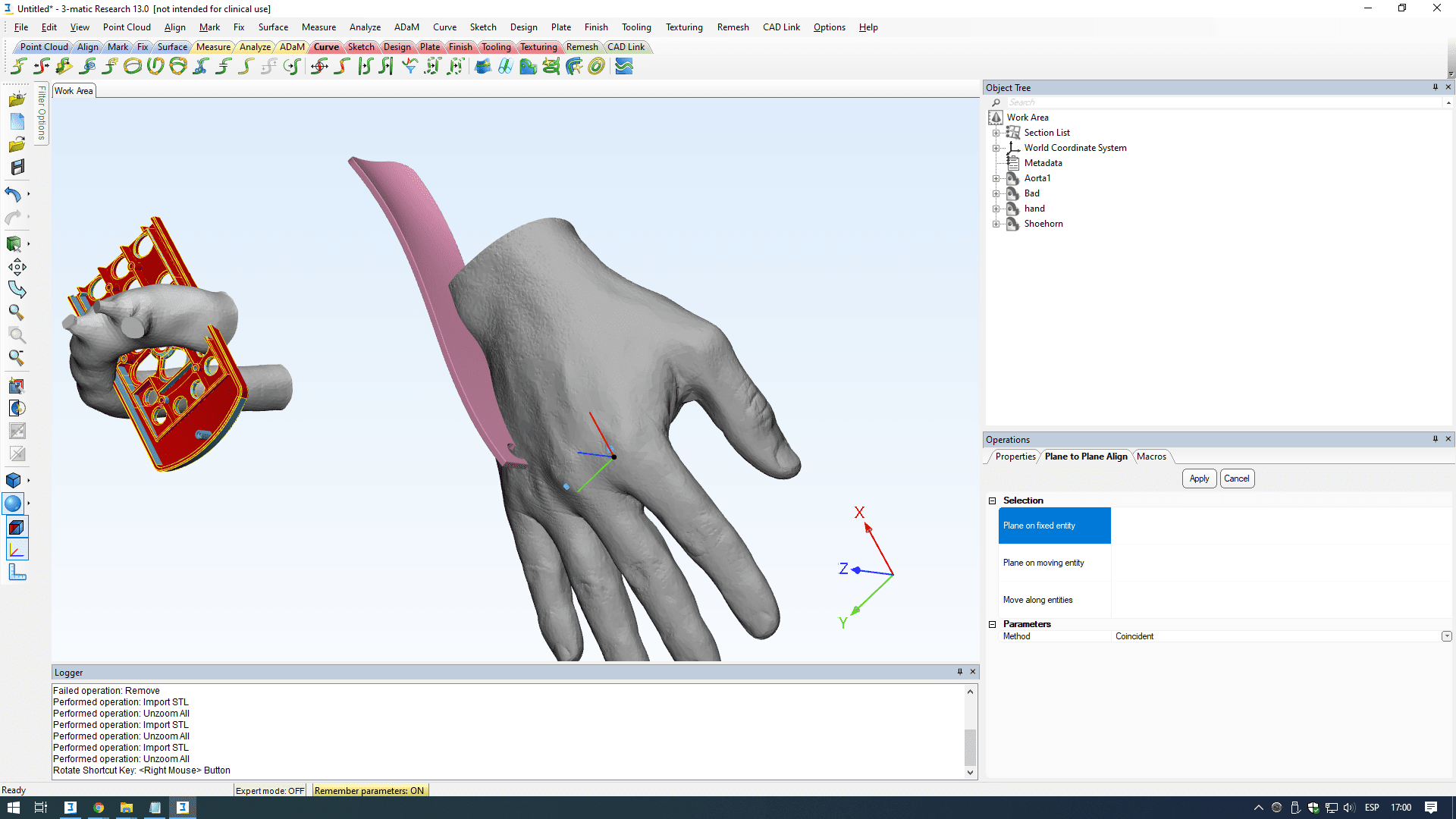Screen dimensions: 1456x819
Task: Select the Pan view icon
Action: click(17, 267)
